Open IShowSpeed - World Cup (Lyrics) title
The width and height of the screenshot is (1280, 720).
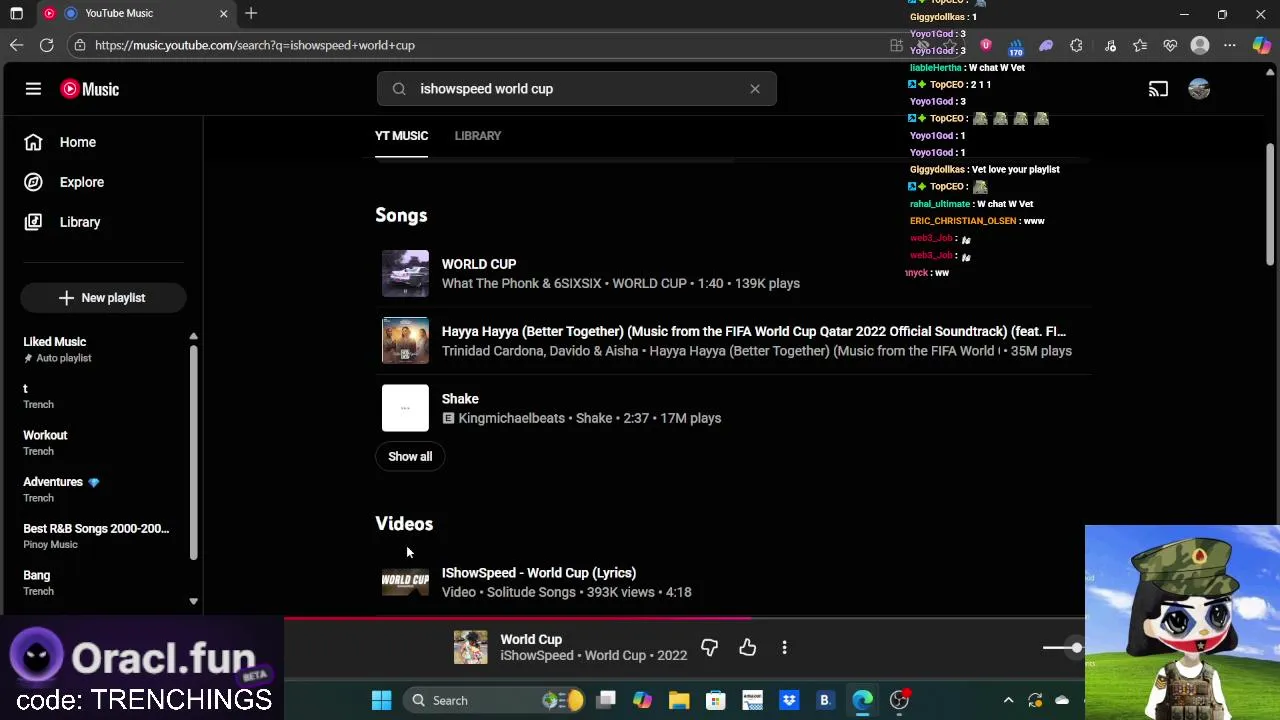point(539,573)
